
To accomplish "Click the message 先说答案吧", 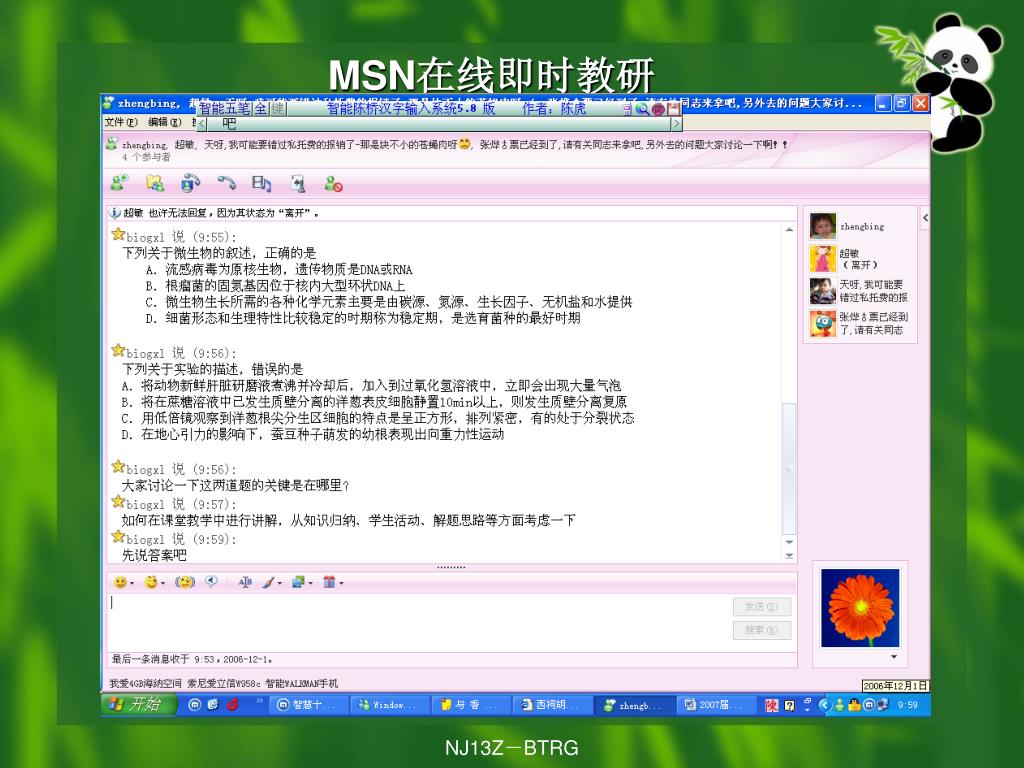I will click(154, 555).
